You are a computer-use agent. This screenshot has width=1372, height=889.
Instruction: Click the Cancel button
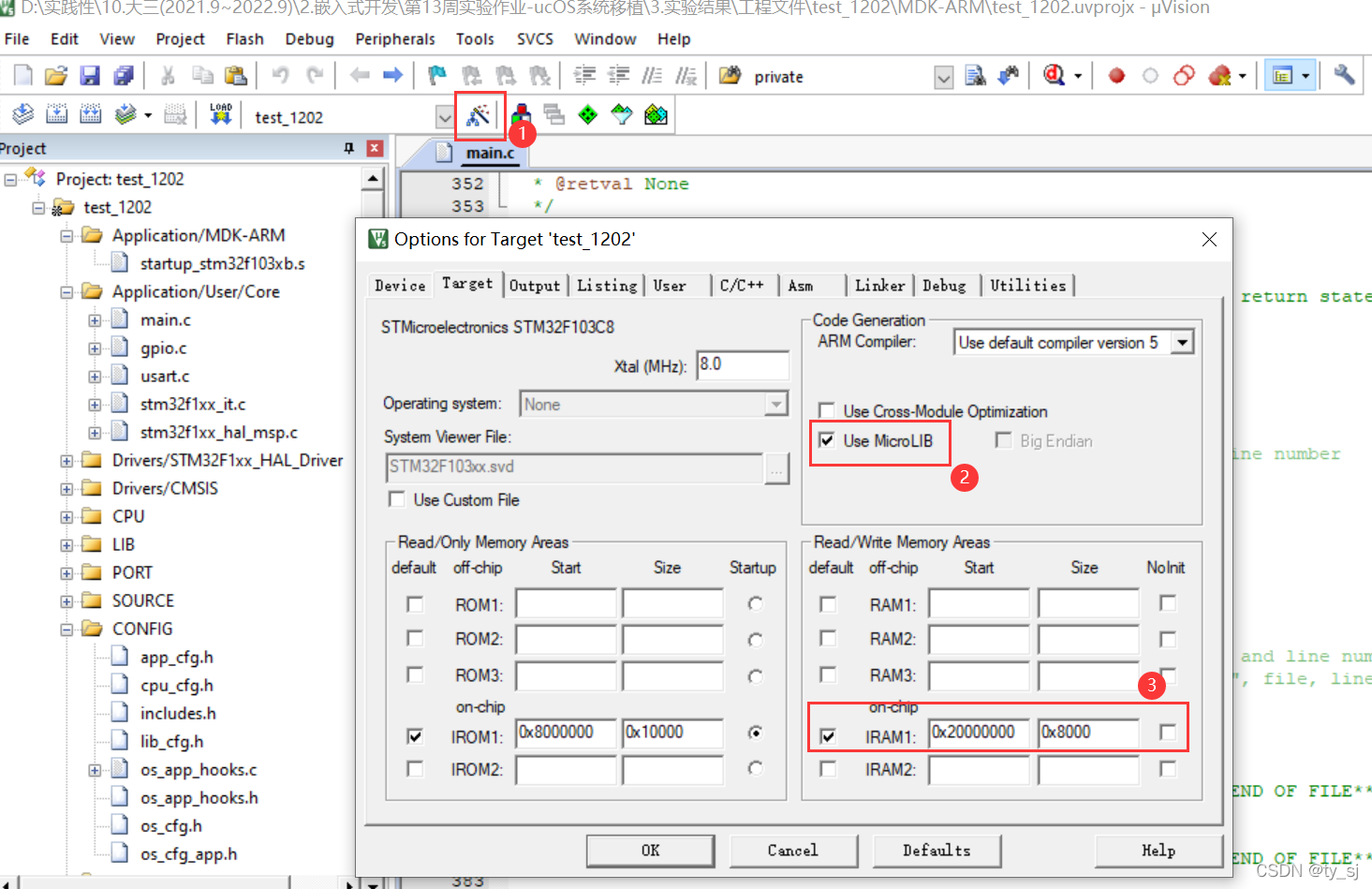pos(792,851)
